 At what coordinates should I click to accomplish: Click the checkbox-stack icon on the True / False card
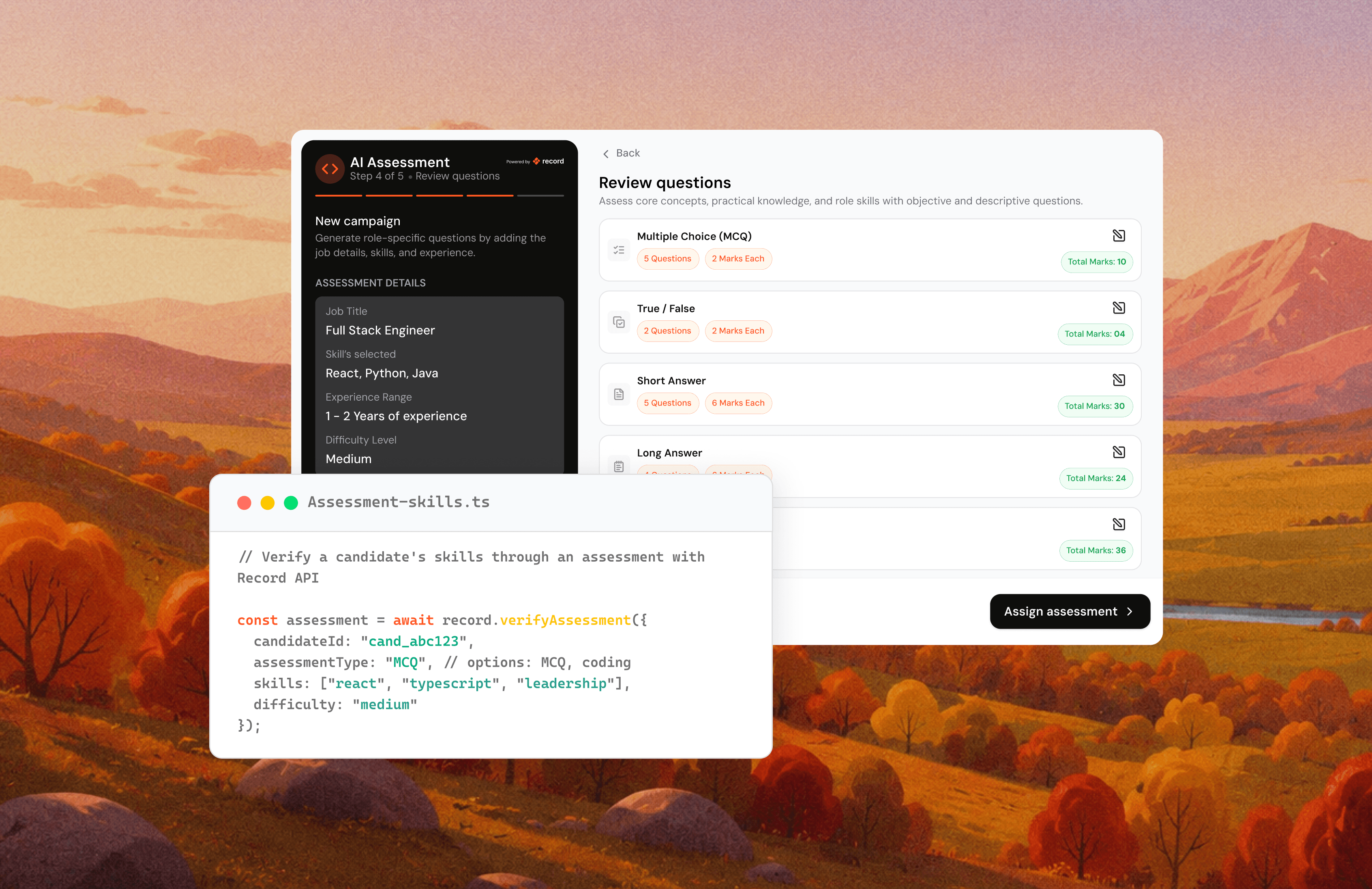[x=619, y=322]
